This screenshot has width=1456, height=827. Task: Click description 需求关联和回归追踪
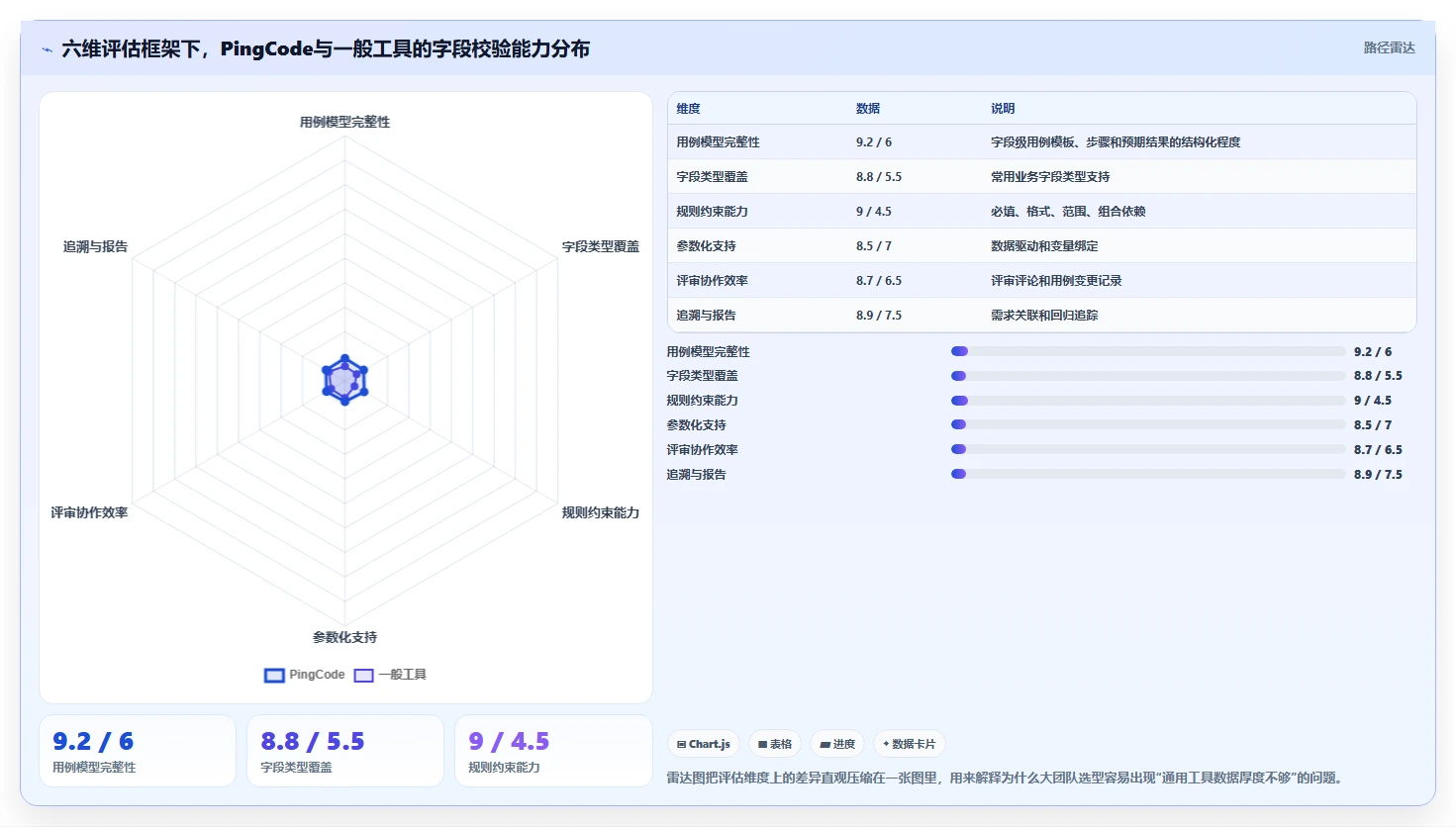point(1044,316)
